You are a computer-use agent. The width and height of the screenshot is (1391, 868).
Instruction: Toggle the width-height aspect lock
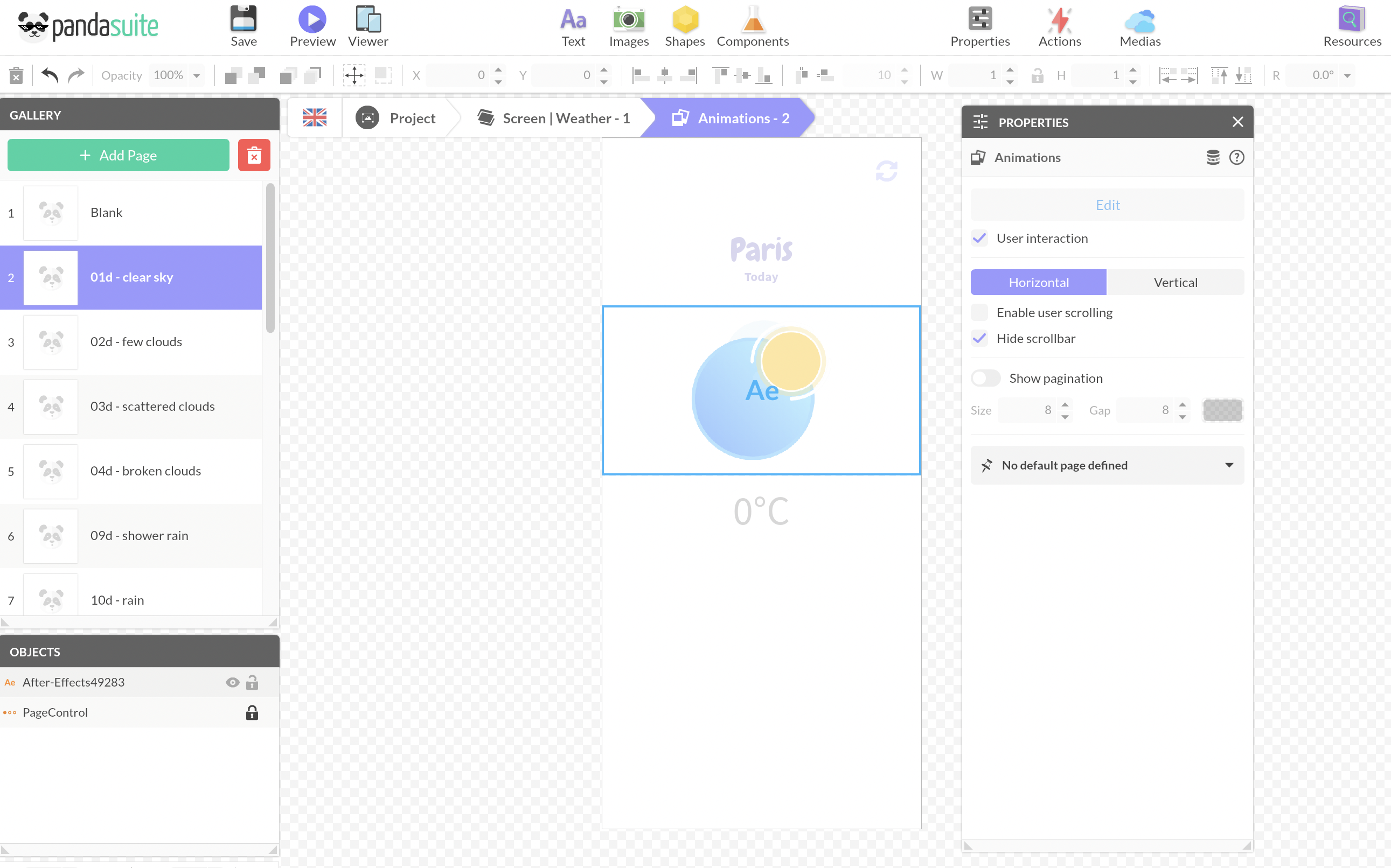[x=1037, y=75]
